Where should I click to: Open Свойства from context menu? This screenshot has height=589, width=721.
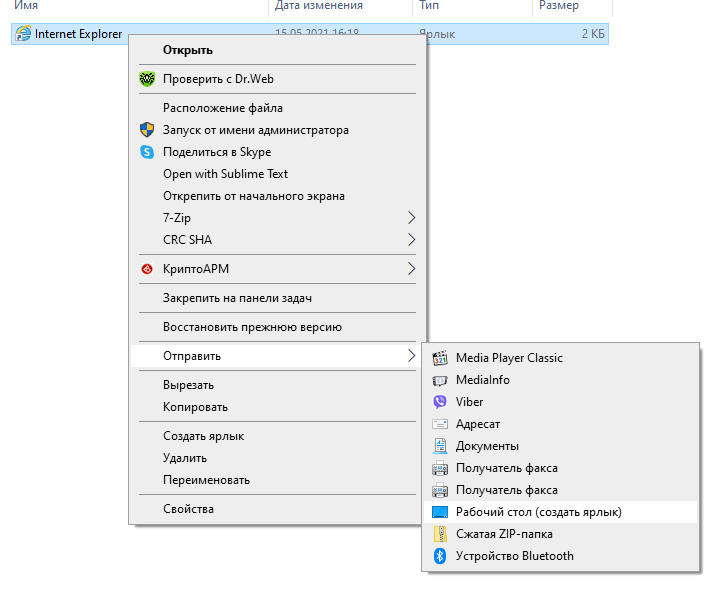click(277, 509)
